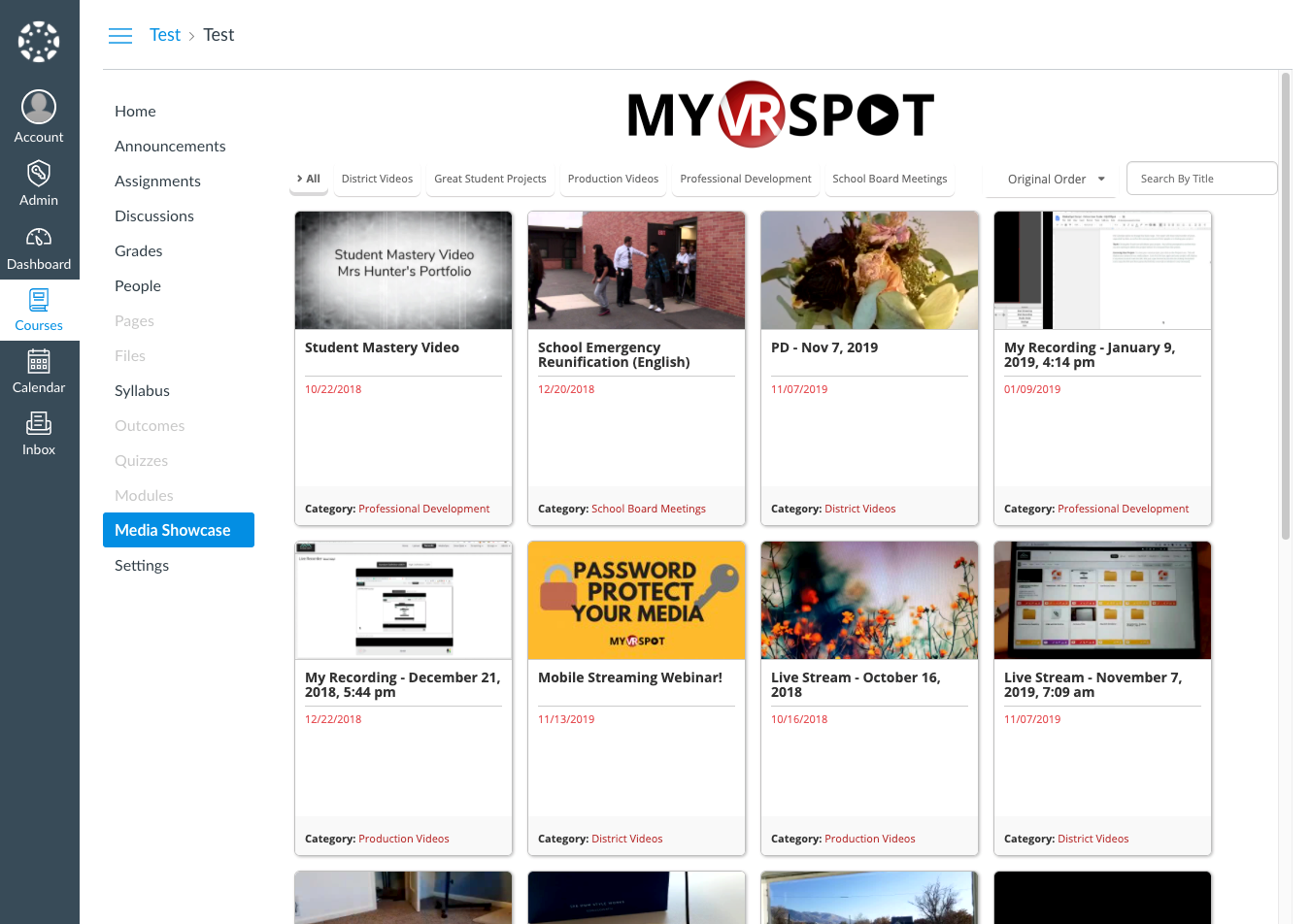The height and width of the screenshot is (924, 1311).
Task: Open the Inbox icon
Action: pyautogui.click(x=39, y=423)
